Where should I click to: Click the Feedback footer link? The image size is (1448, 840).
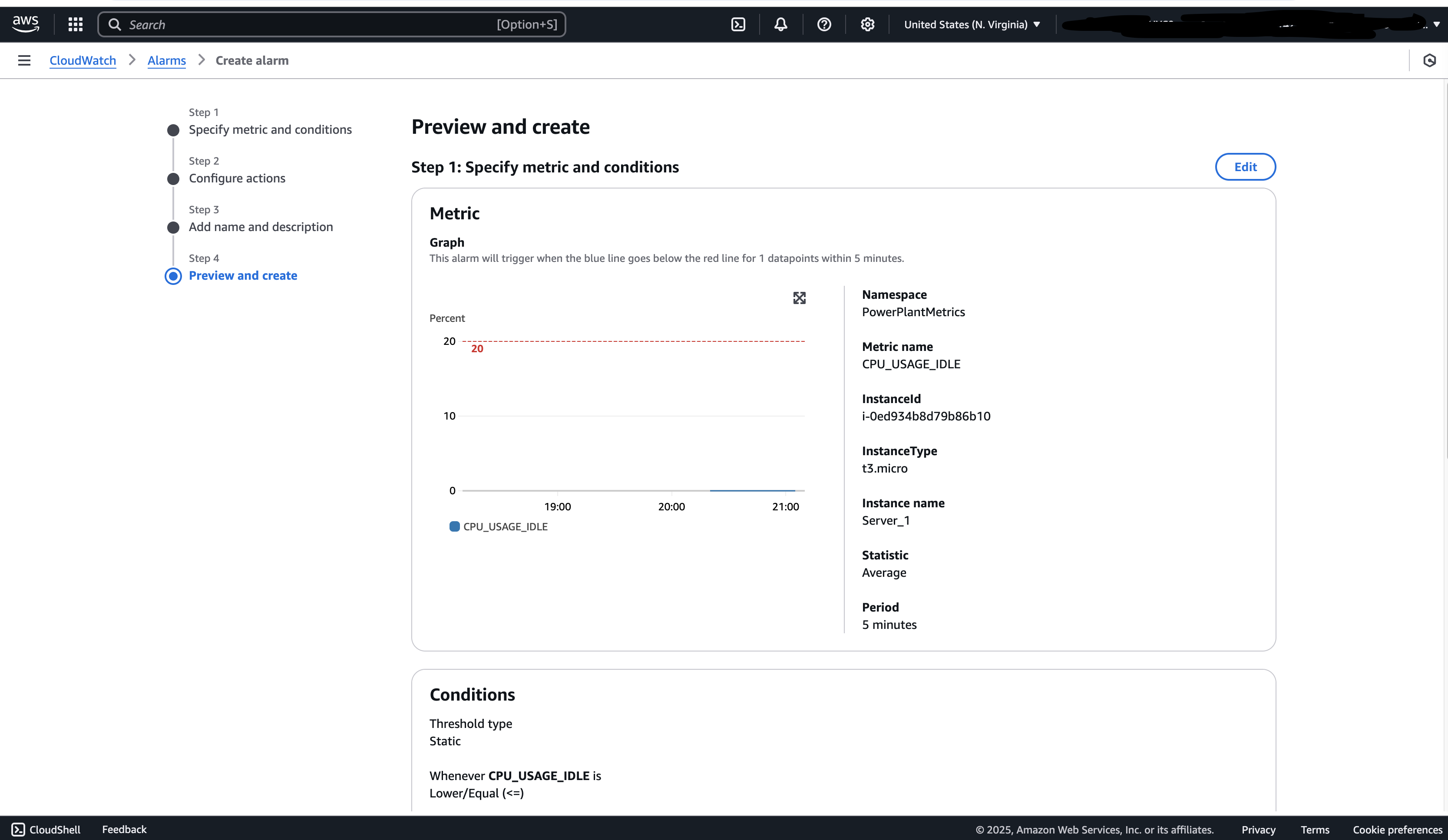click(x=124, y=830)
